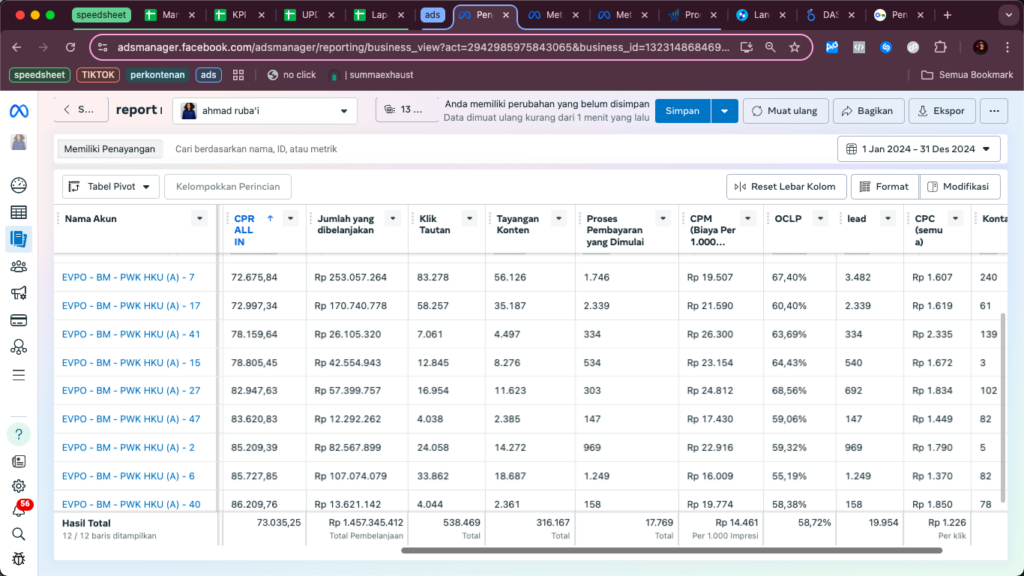
Task: Open the three-dot more options button
Action: 993,111
